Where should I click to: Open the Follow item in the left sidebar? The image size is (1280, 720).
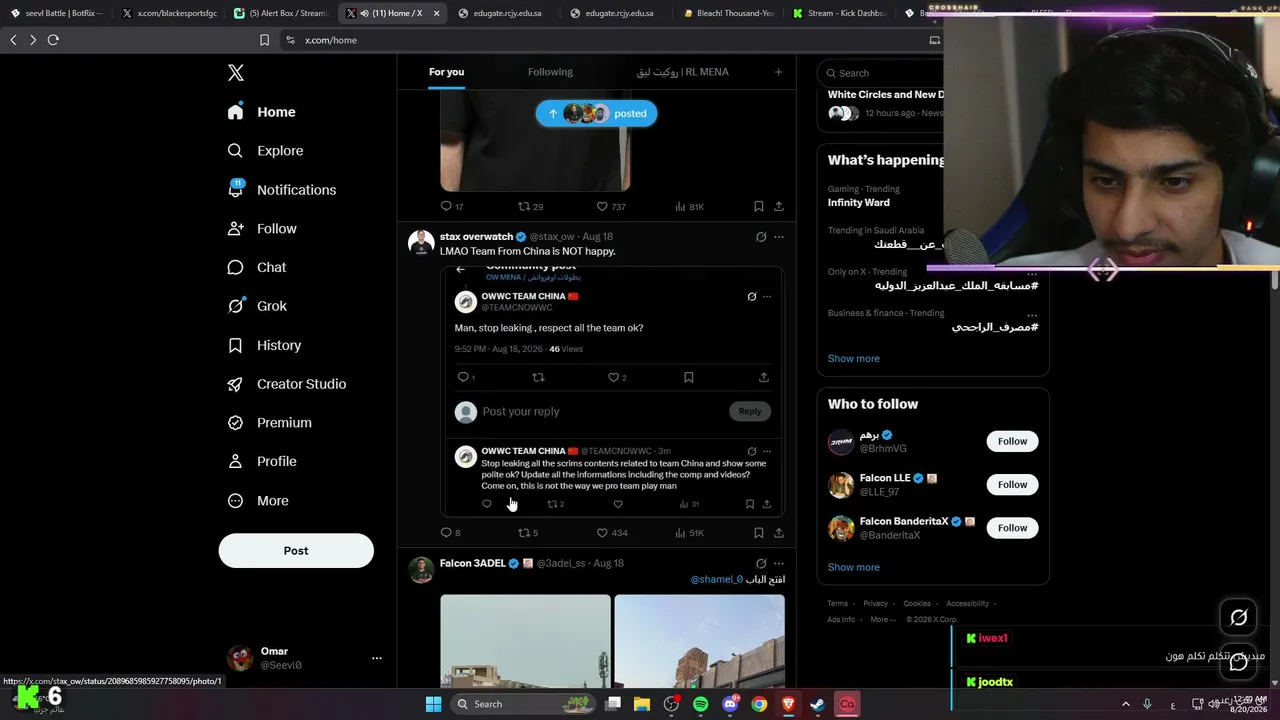(261, 229)
